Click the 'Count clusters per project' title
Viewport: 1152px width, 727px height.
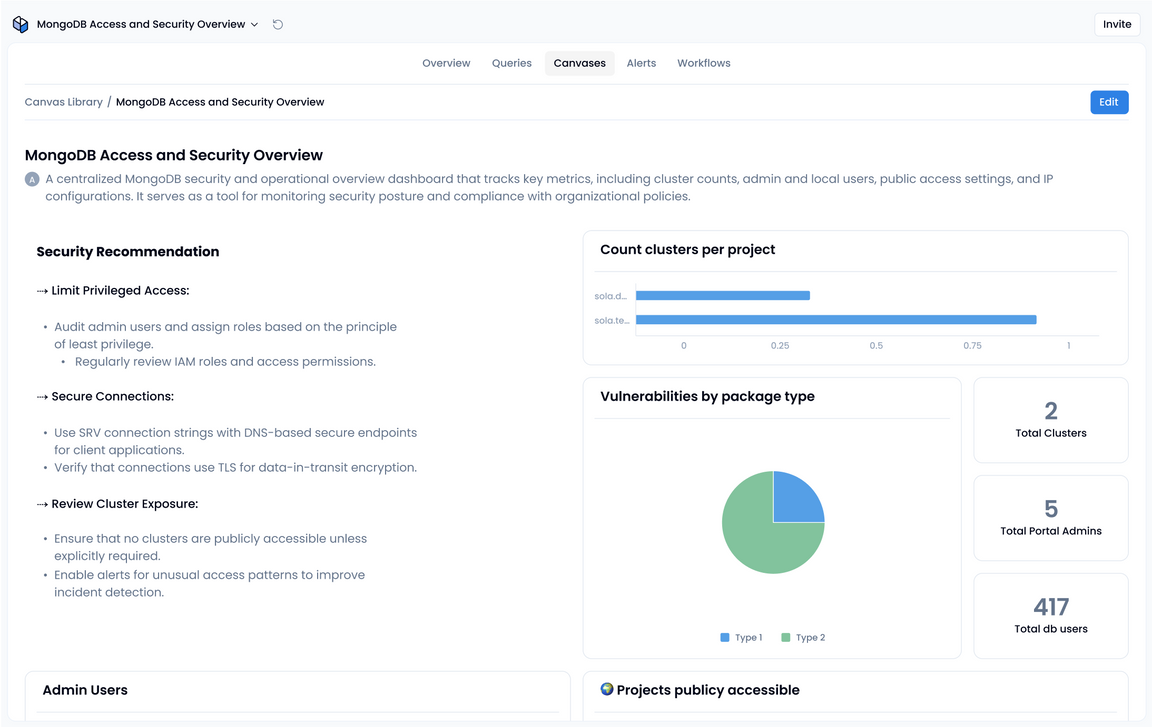[688, 250]
